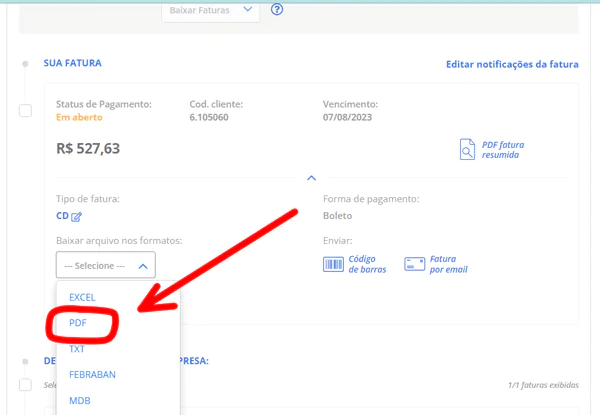This screenshot has height=415, width=600.
Task: Open Editar notificações da fatura link
Action: pos(512,64)
